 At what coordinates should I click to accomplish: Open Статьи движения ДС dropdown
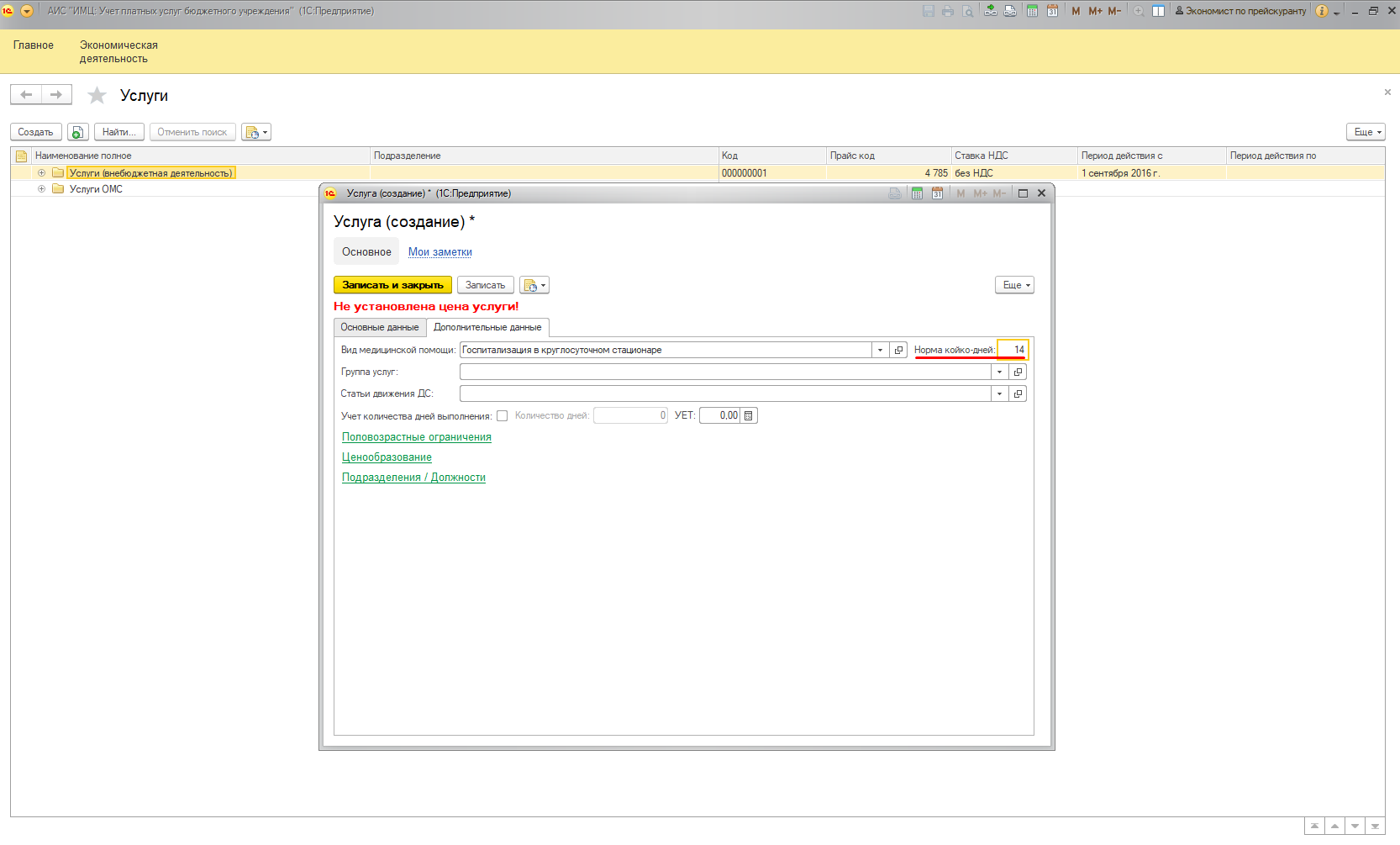pyautogui.click(x=999, y=393)
